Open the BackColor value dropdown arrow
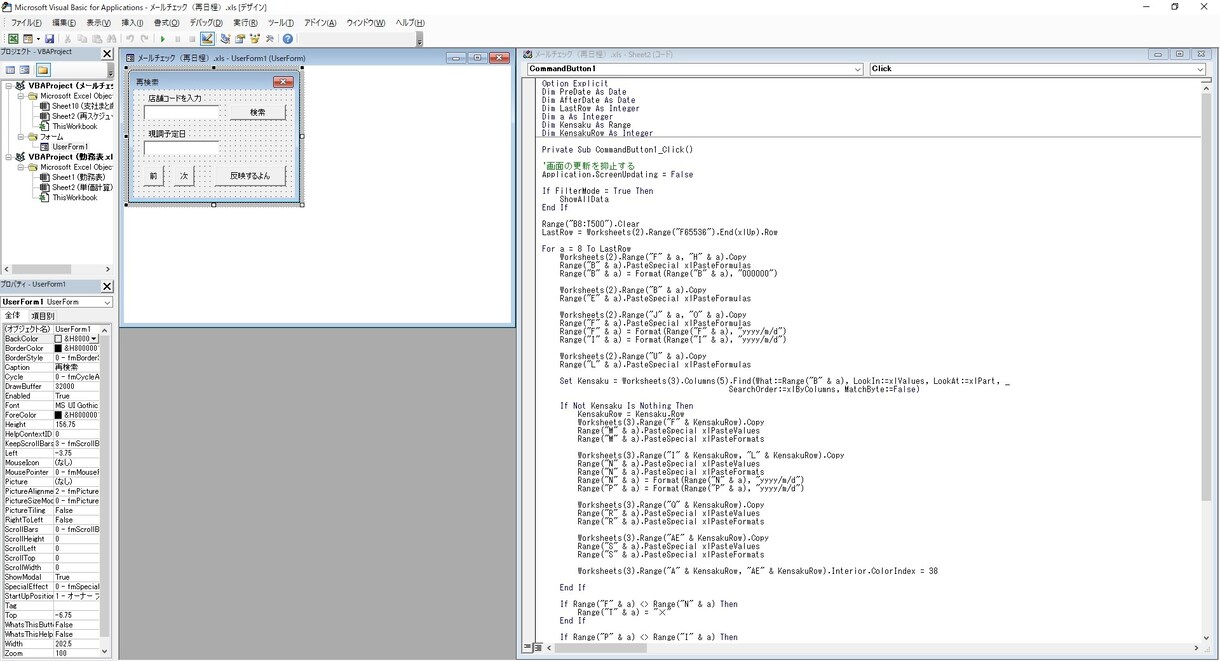1220x661 pixels. pos(95,339)
